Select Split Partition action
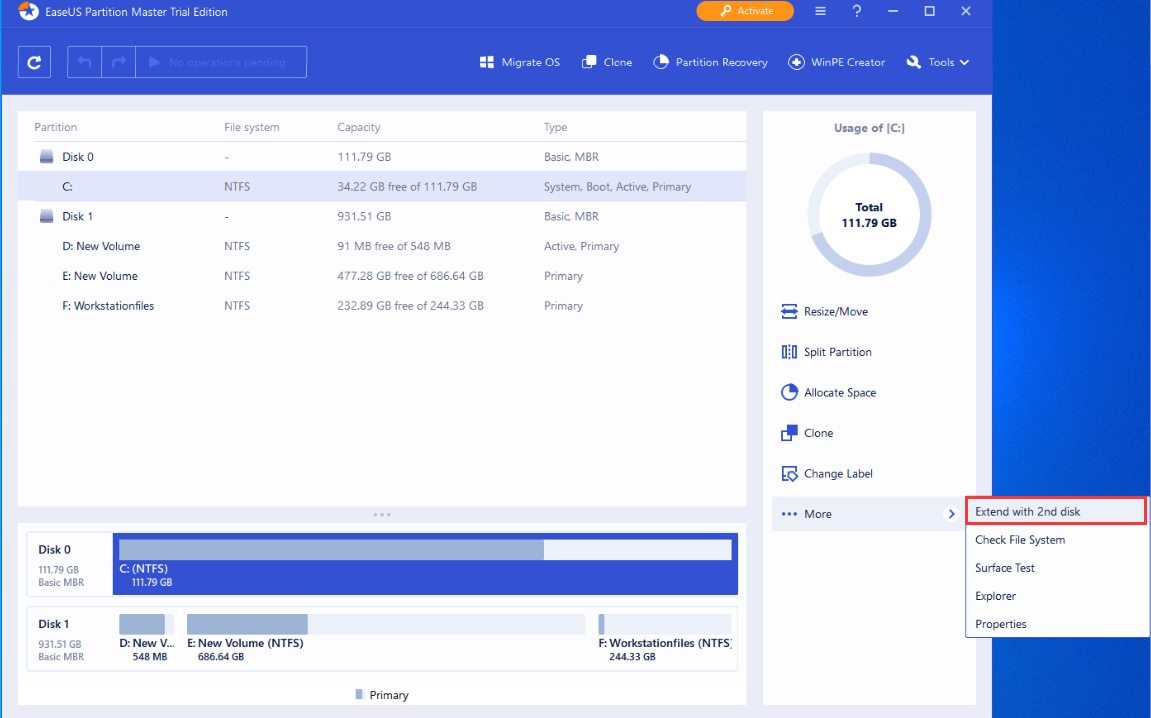This screenshot has width=1151, height=718. [x=837, y=352]
